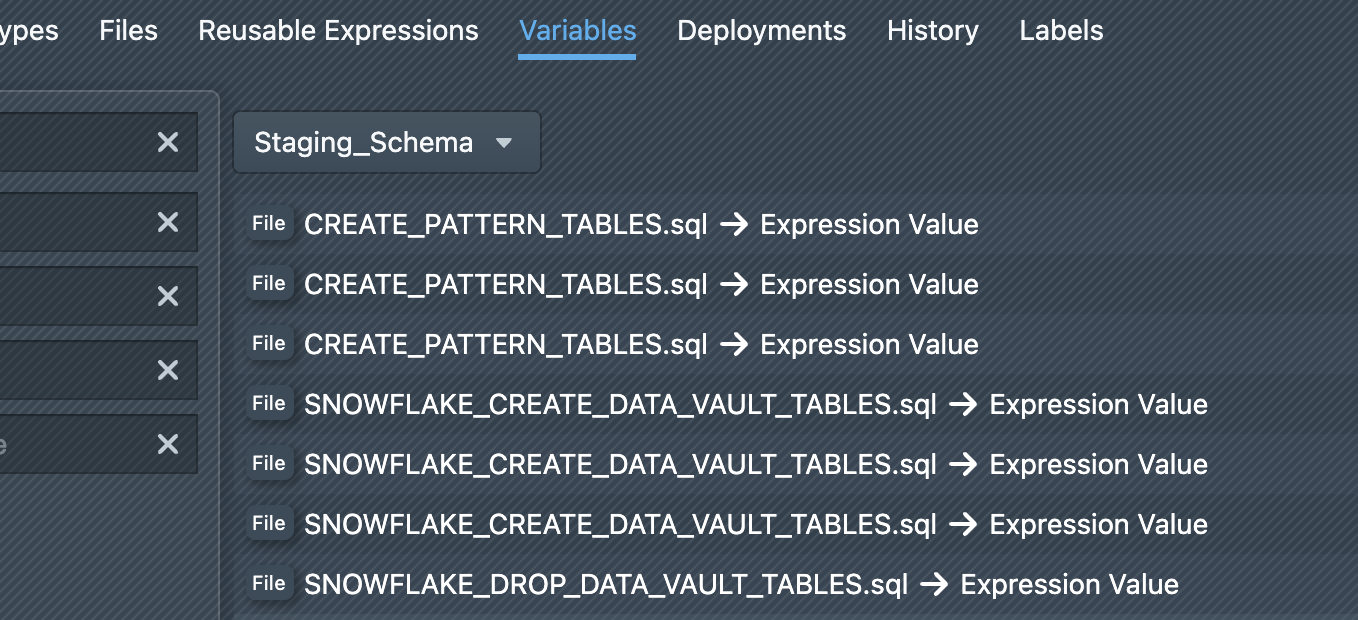Clear the first filter field with X

[x=168, y=142]
